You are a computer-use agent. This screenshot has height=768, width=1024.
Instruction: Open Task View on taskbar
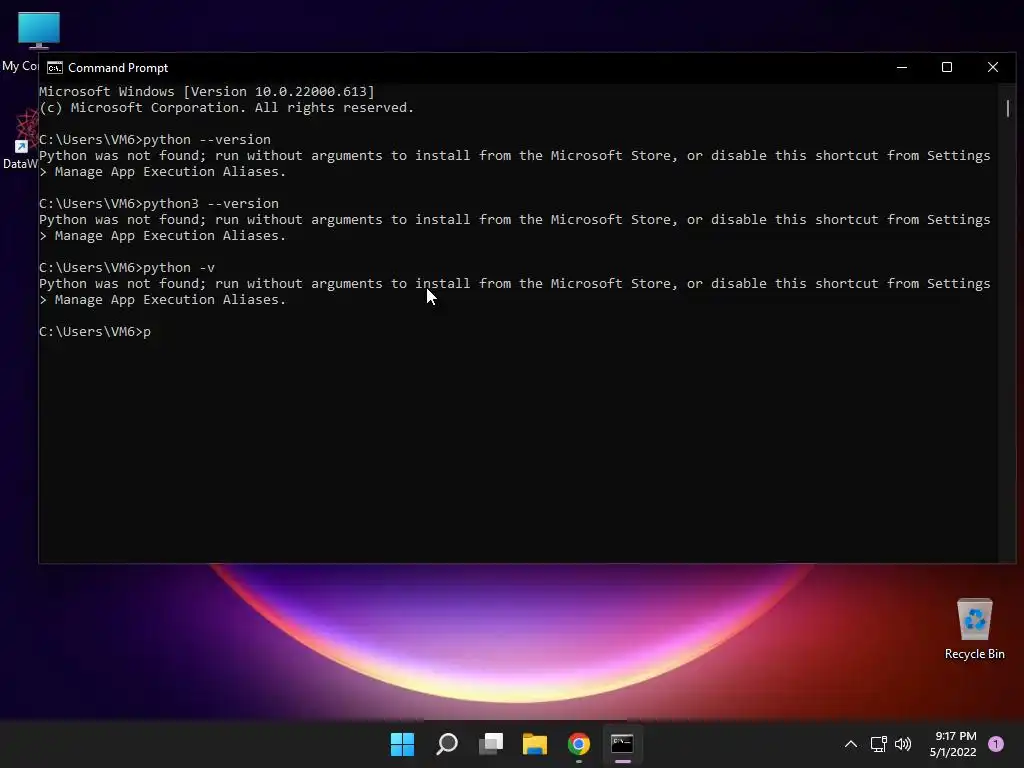click(491, 744)
